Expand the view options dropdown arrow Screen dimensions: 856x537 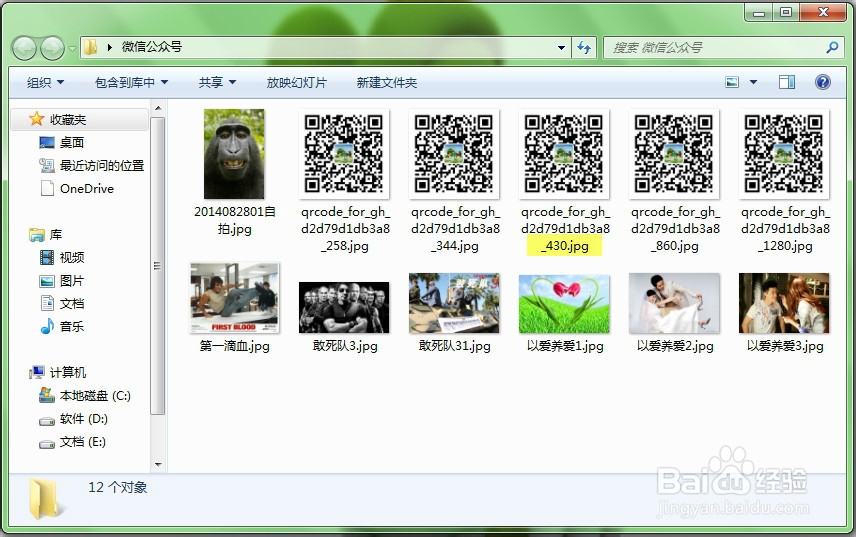[753, 82]
